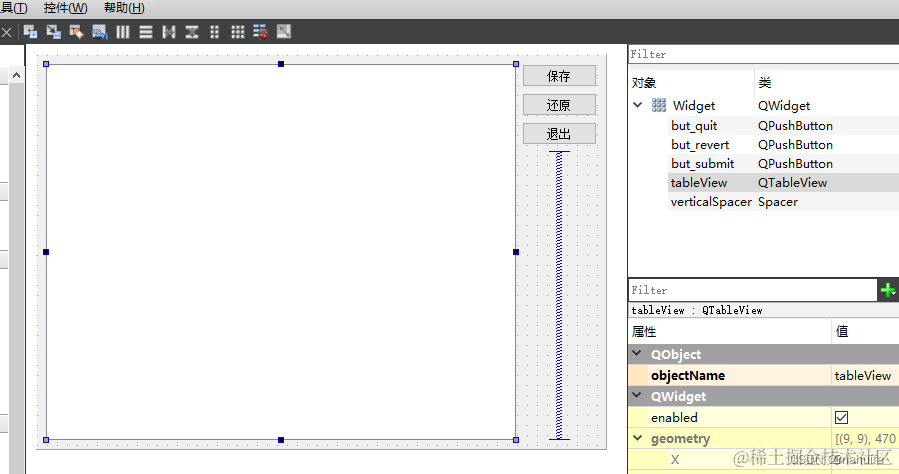Click QPushButton class in but_quit row
Image resolution: width=899 pixels, height=474 pixels.
[x=795, y=126]
